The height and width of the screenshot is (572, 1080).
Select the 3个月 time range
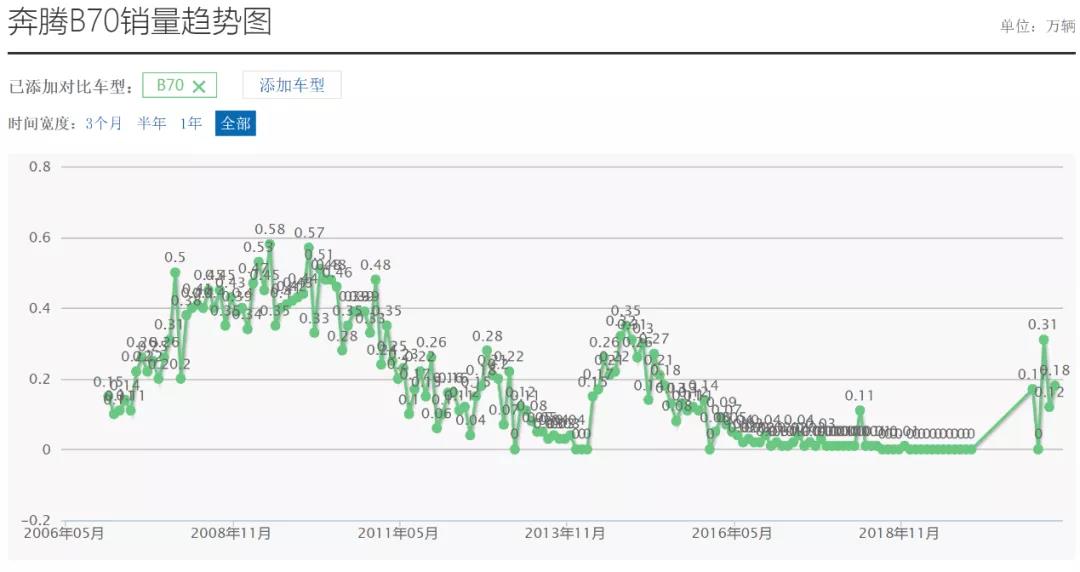point(103,123)
